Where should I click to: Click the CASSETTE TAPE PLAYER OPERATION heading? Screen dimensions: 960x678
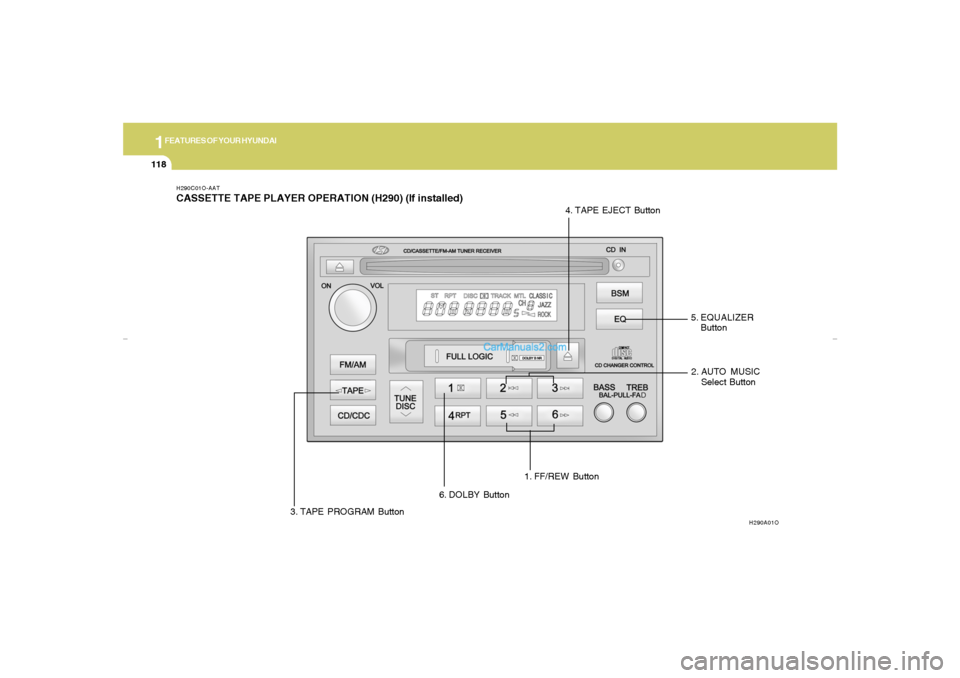coord(319,198)
